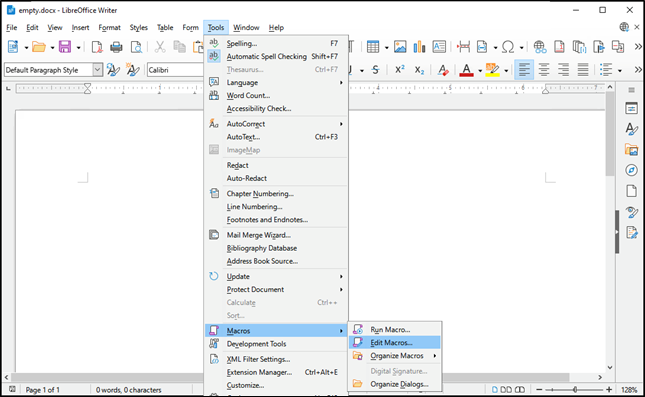Click the Export as PDF icon
The width and height of the screenshot is (645, 397).
pyautogui.click(x=97, y=47)
